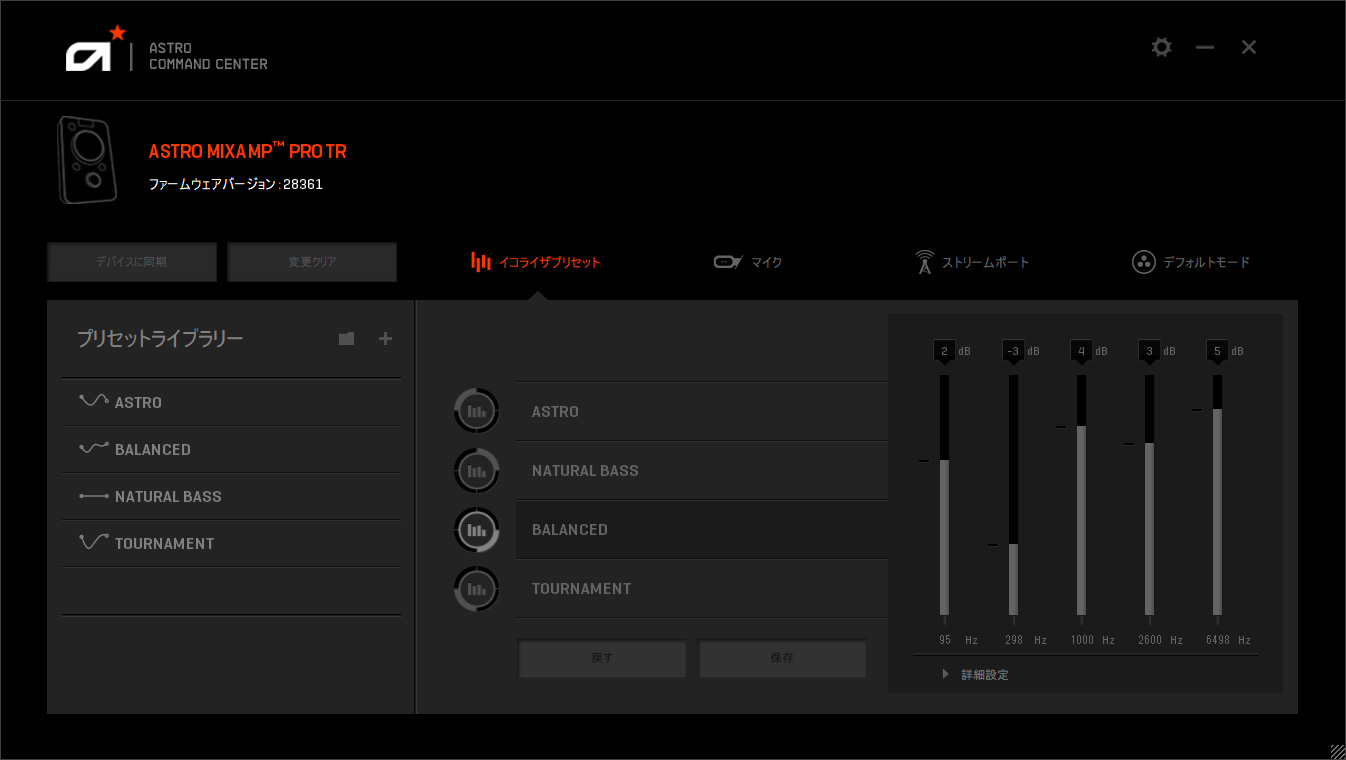
Task: Click the 変更クリア button
Action: tap(312, 262)
